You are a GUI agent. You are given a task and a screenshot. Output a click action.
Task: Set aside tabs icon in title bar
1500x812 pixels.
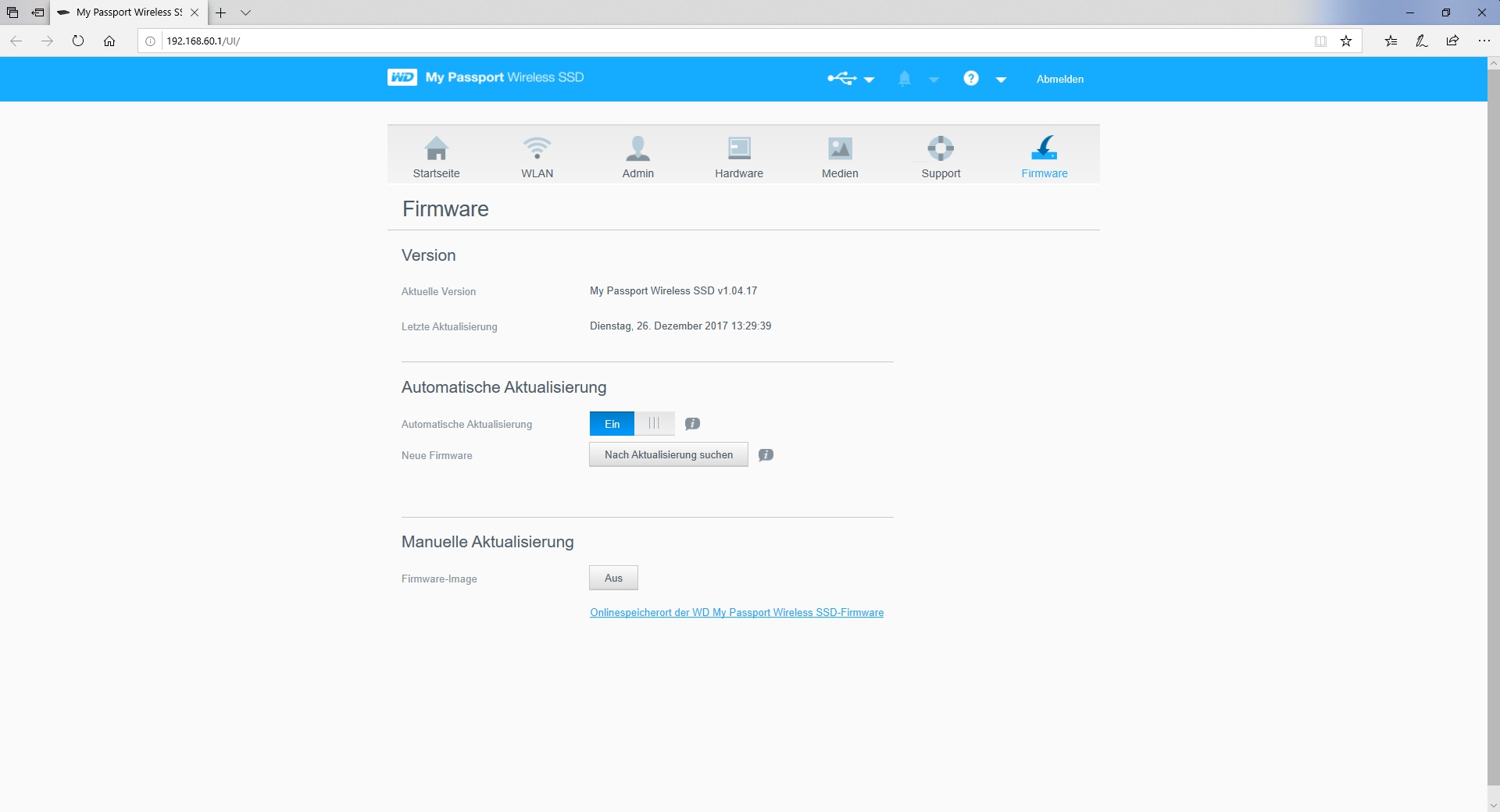[37, 12]
